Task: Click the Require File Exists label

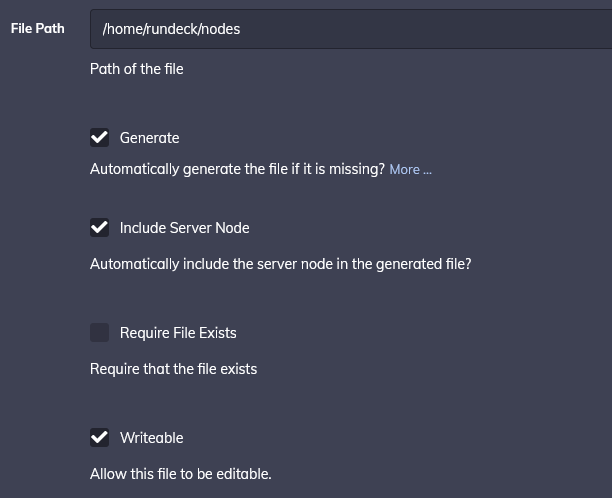Action: tap(178, 333)
